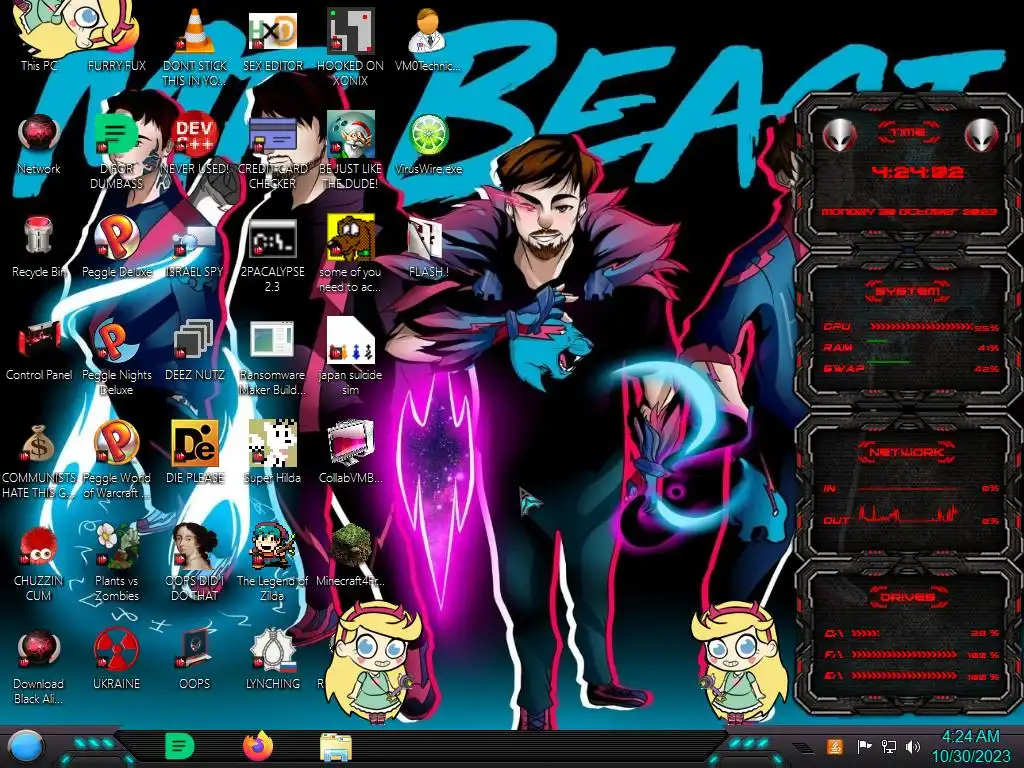Click the SYSTEM header on the widget
This screenshot has width=1024, height=768.
tap(908, 291)
